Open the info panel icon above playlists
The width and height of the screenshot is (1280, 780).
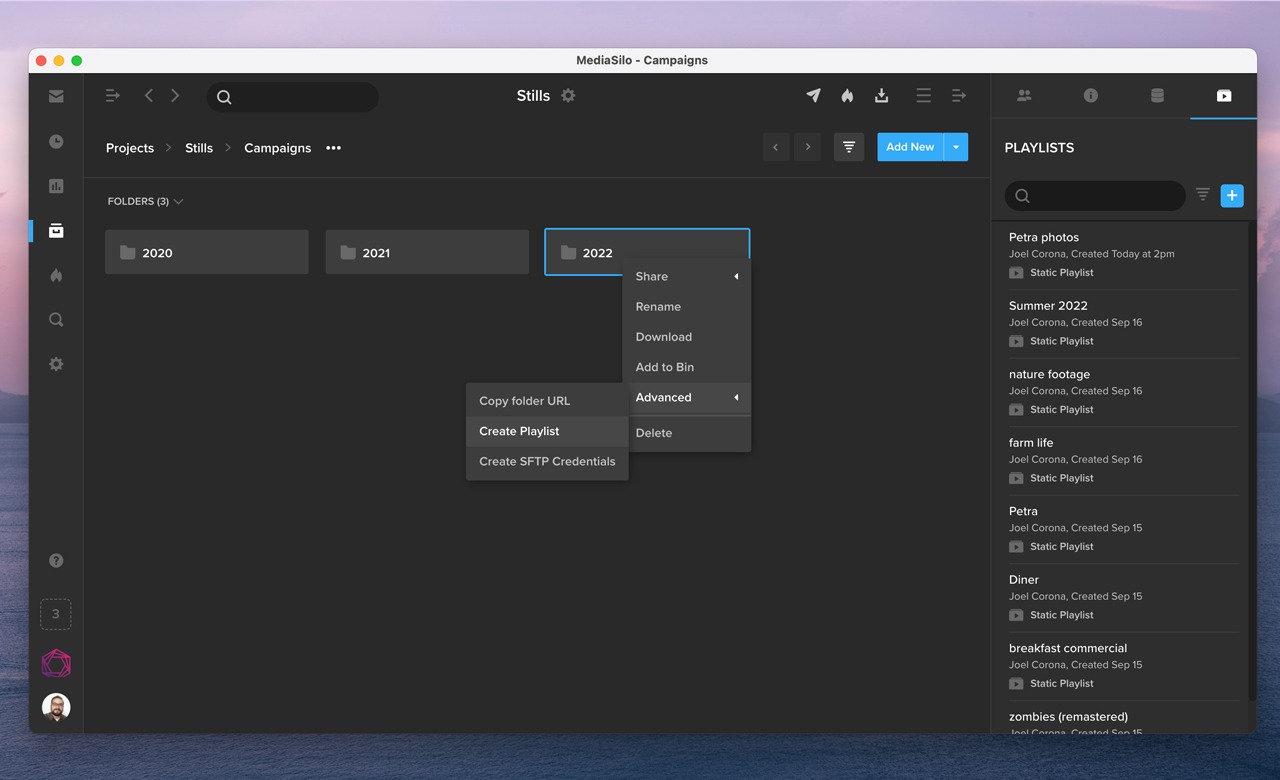coord(1090,96)
